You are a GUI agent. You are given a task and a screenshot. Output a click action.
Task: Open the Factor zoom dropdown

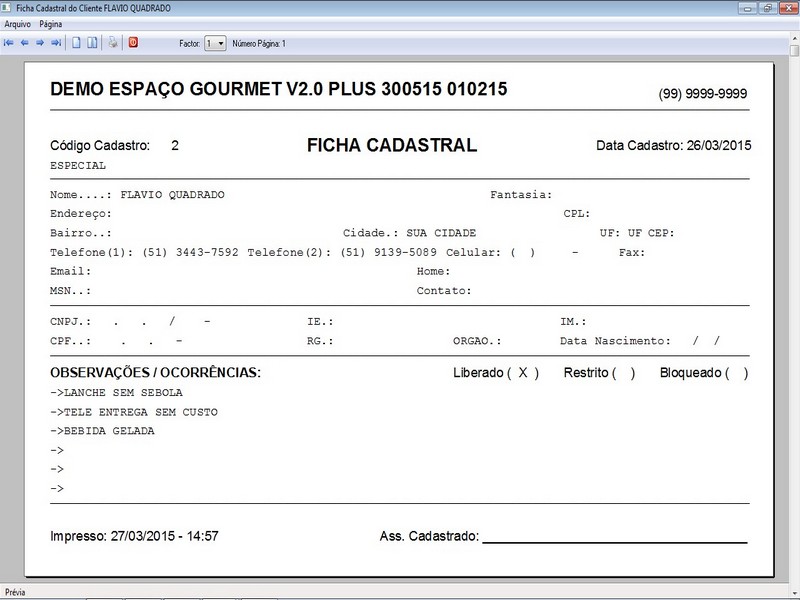pos(215,43)
